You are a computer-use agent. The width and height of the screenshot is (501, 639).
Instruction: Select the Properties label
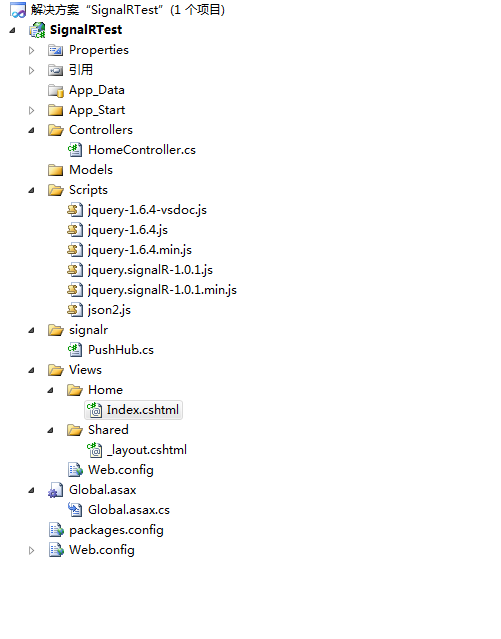(99, 50)
